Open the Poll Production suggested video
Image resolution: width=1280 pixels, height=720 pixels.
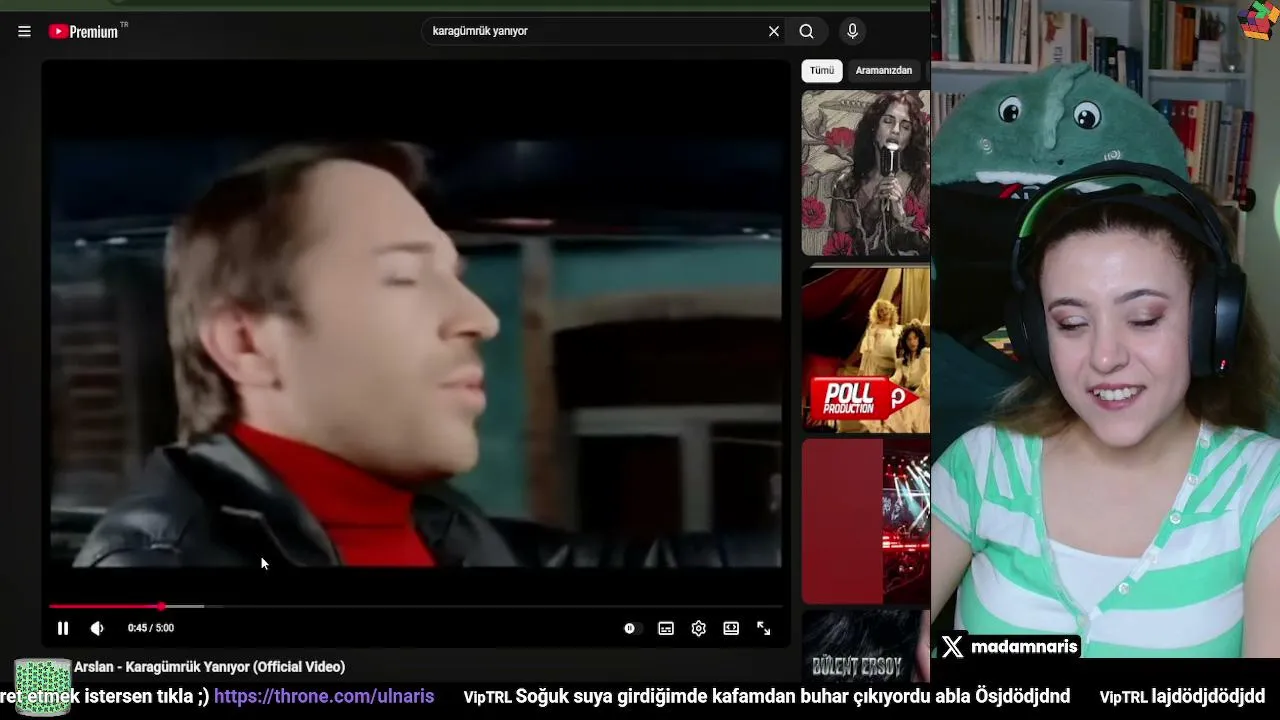coord(866,350)
